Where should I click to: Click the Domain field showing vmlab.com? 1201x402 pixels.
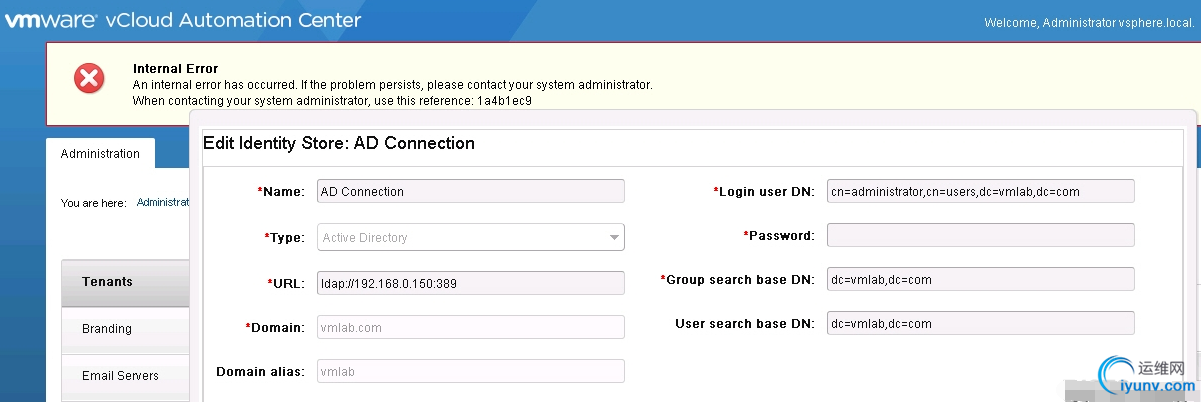471,327
